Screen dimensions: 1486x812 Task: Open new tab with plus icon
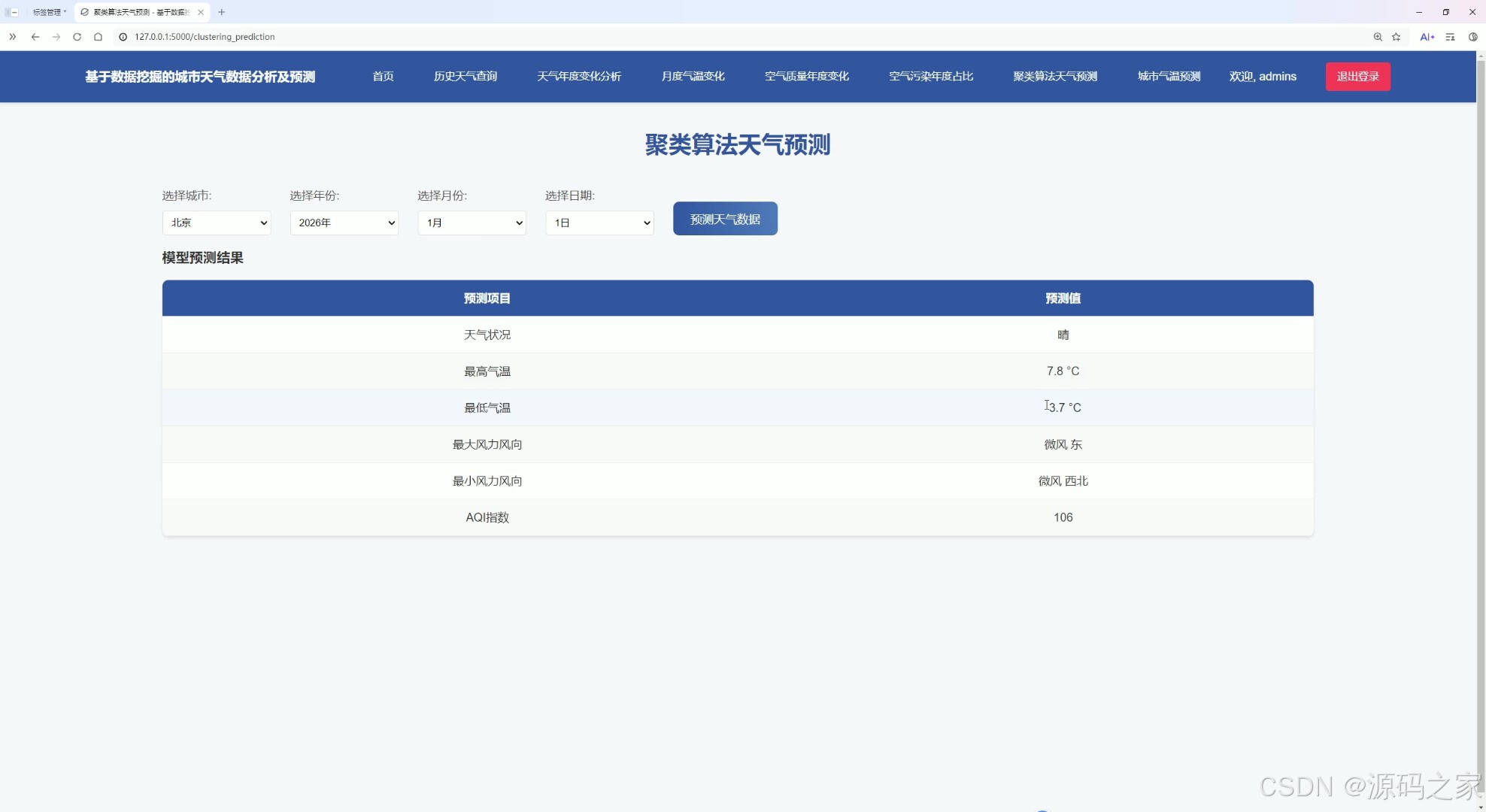point(222,12)
